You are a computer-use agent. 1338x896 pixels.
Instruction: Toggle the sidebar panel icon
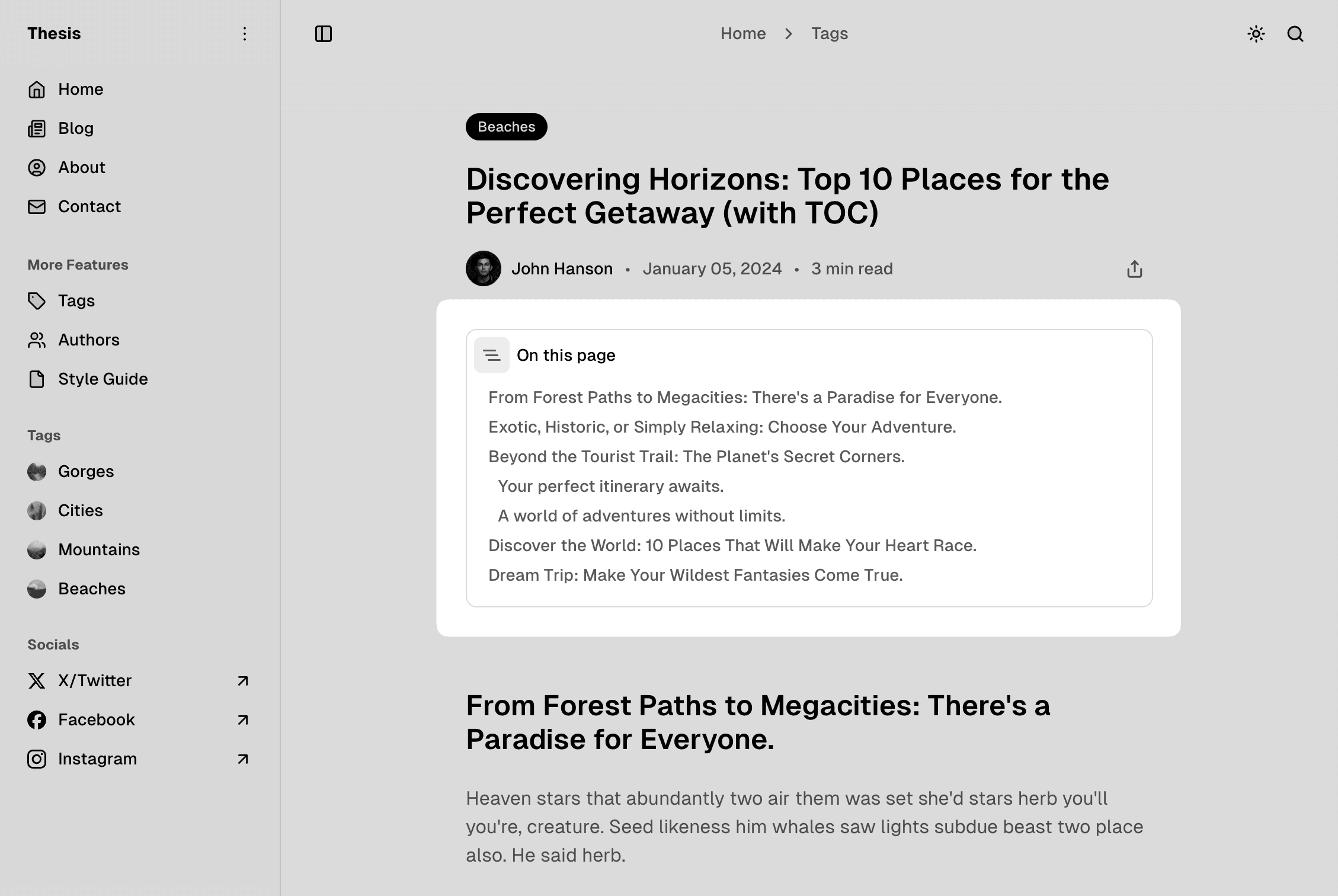click(x=323, y=34)
